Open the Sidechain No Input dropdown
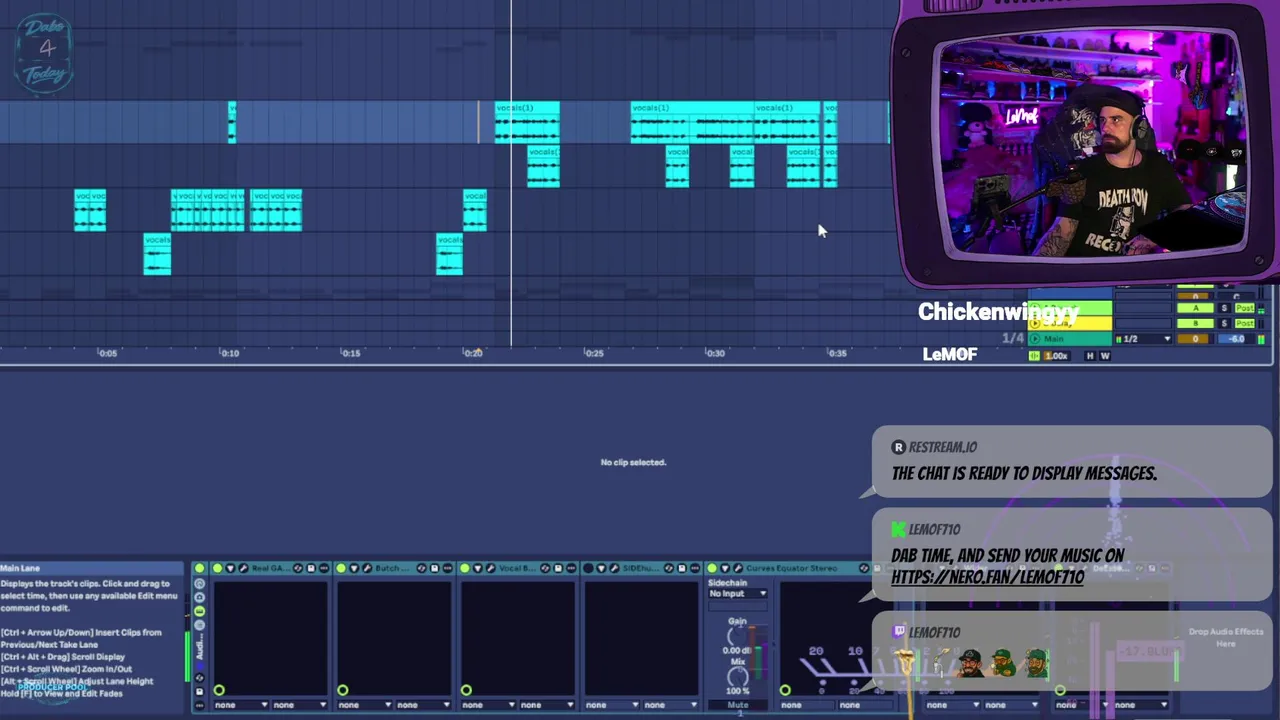Screen dimensions: 1280x720 pos(738,593)
